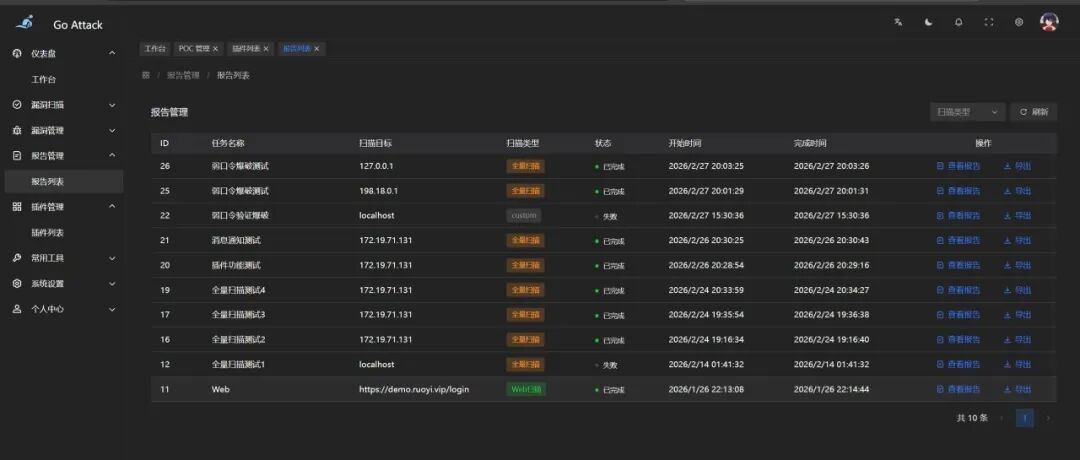Close the 插件列表 tab
This screenshot has height=460, width=1080.
click(x=266, y=49)
